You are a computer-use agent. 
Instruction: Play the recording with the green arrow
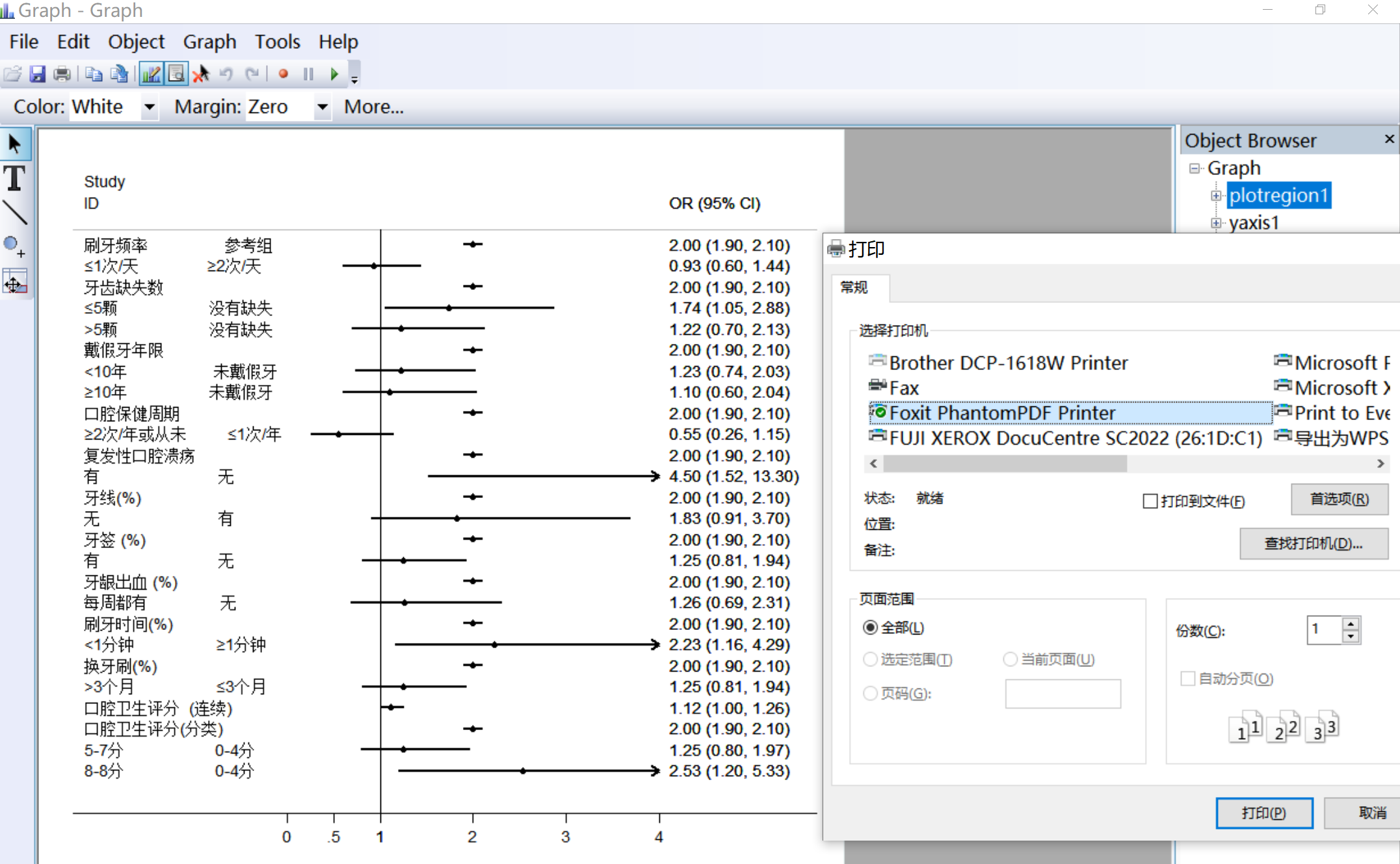pyautogui.click(x=334, y=74)
